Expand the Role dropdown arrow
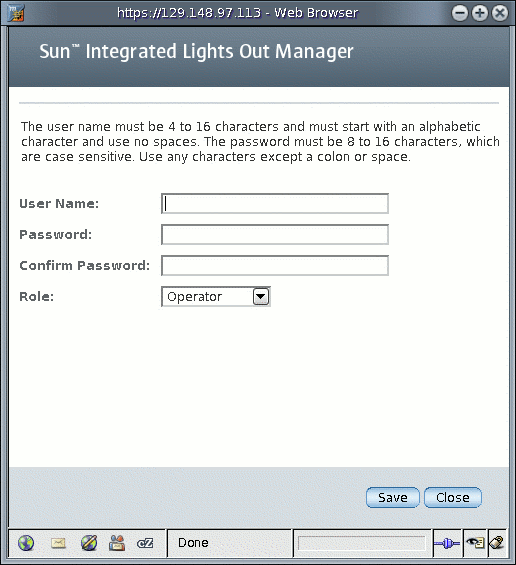 click(x=261, y=297)
